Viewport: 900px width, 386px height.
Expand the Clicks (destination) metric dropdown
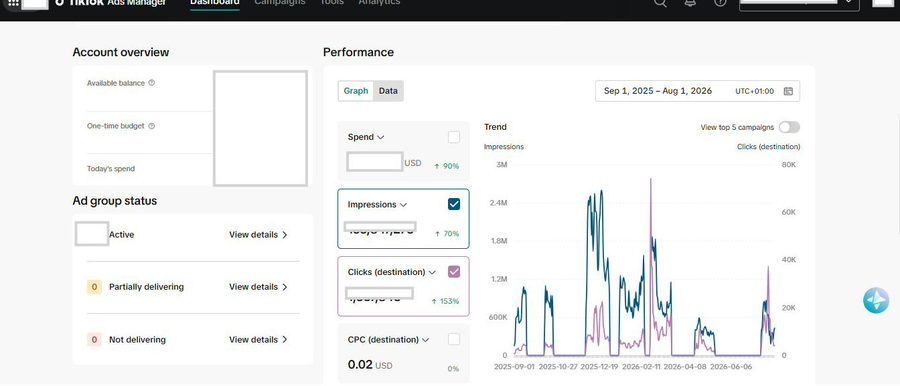[432, 272]
